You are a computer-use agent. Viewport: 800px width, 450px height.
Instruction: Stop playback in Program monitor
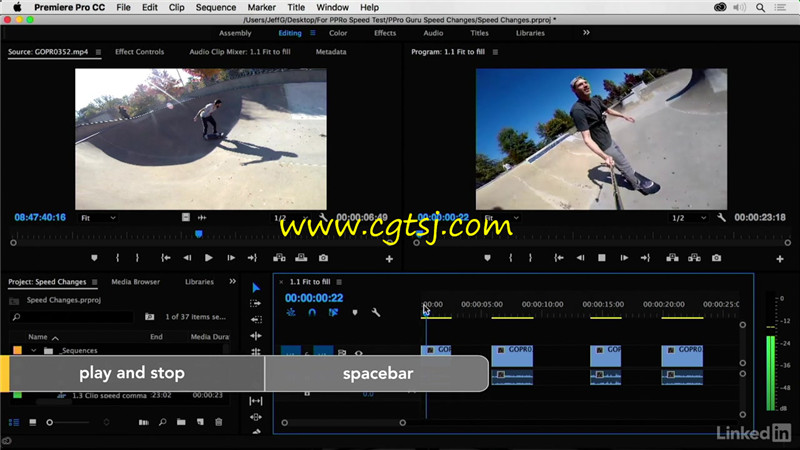point(602,258)
